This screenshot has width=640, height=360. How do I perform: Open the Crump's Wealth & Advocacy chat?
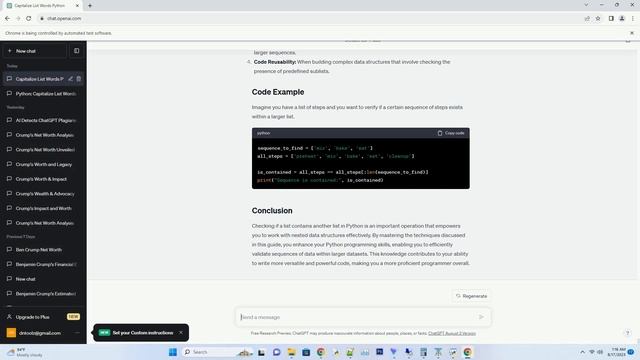[x=43, y=193]
